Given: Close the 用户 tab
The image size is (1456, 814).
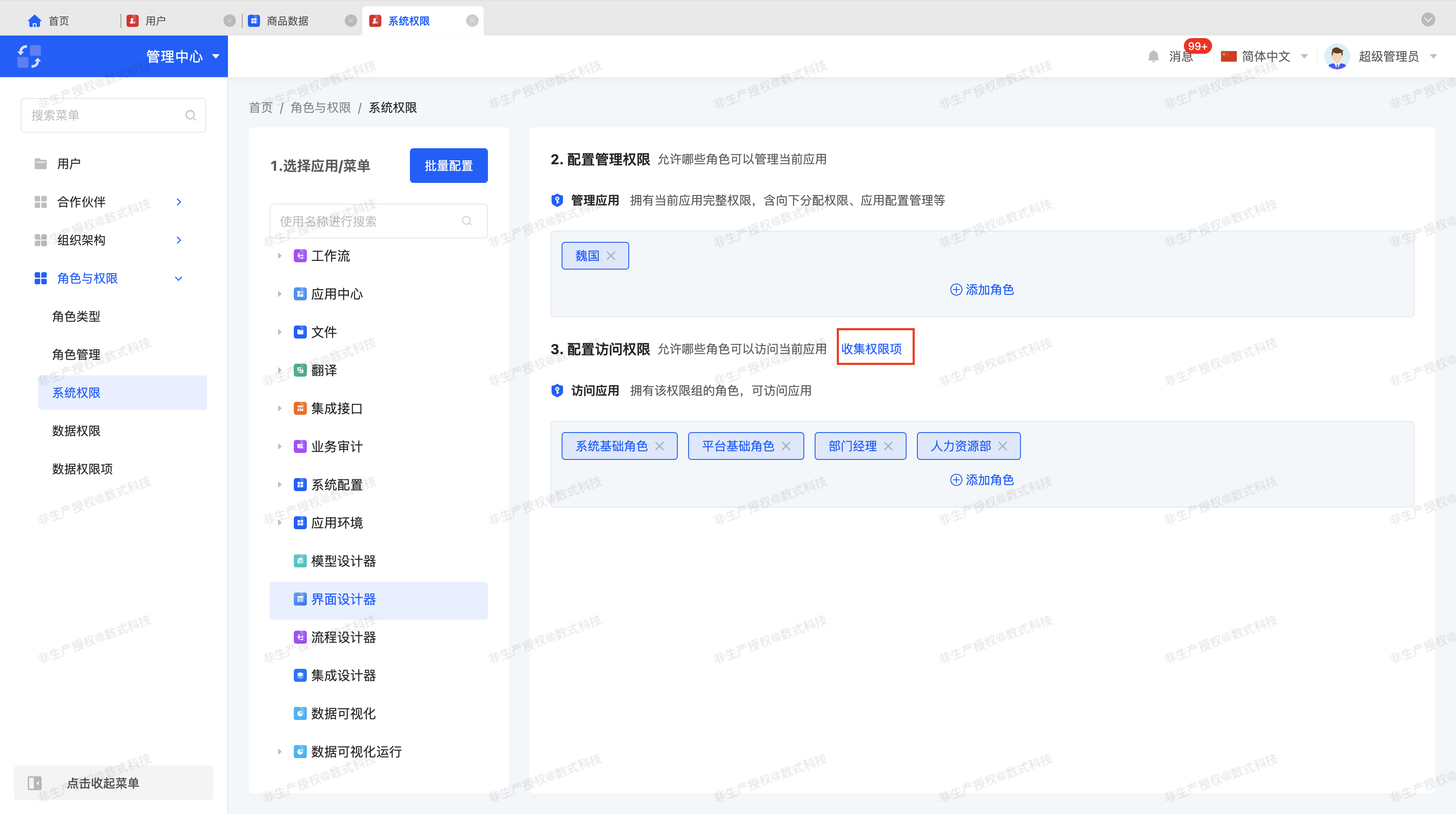Looking at the screenshot, I should pos(230,21).
